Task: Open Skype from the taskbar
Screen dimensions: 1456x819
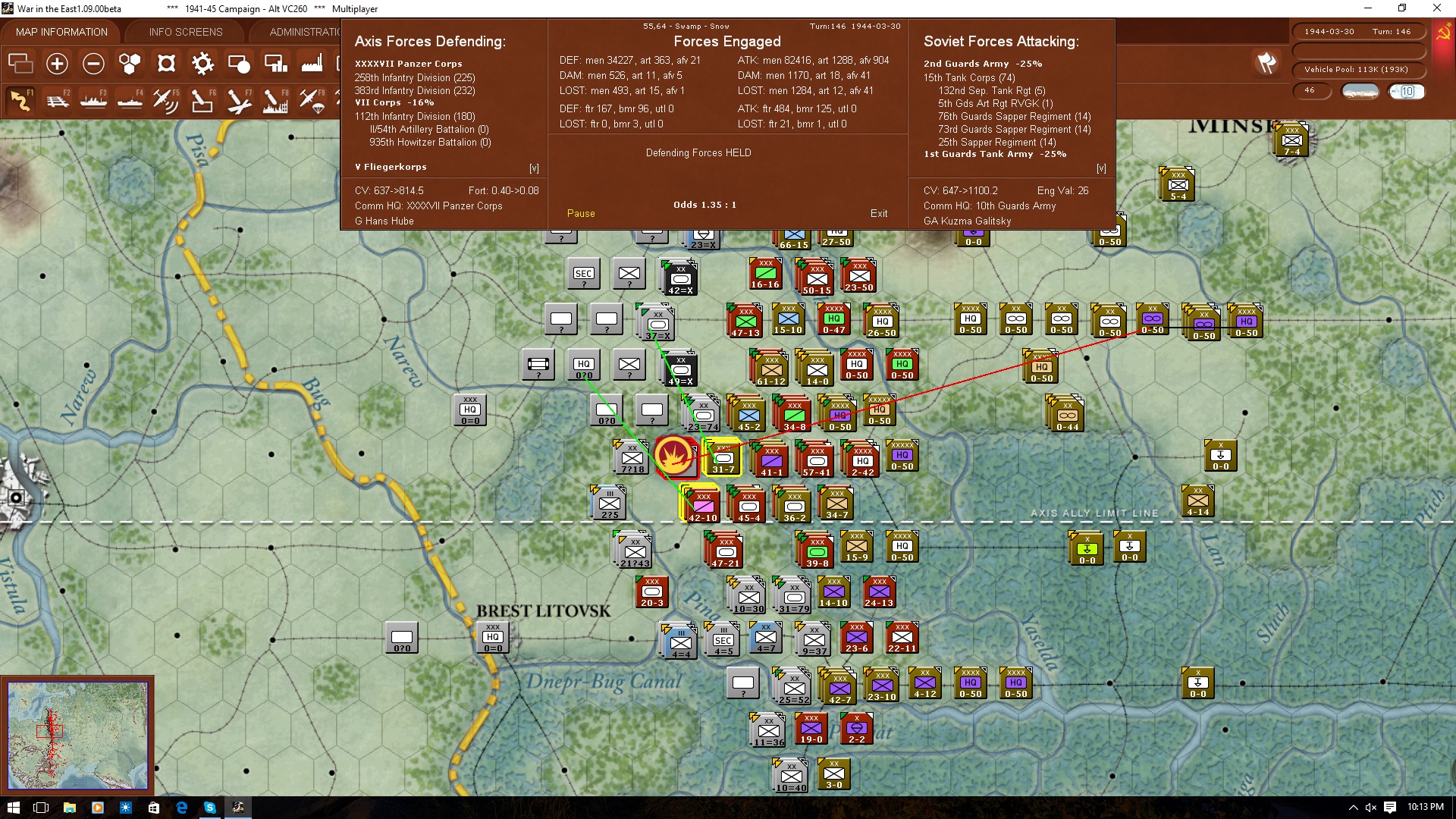Action: [x=210, y=808]
